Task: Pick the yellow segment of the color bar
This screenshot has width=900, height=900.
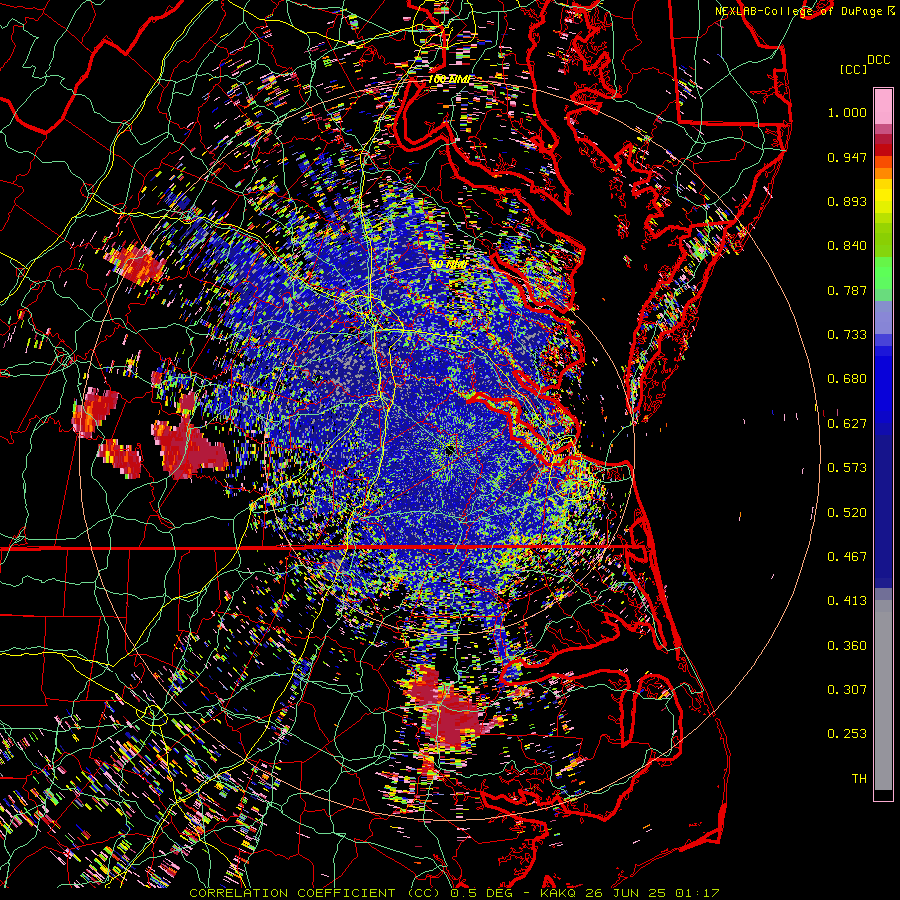Action: [883, 196]
